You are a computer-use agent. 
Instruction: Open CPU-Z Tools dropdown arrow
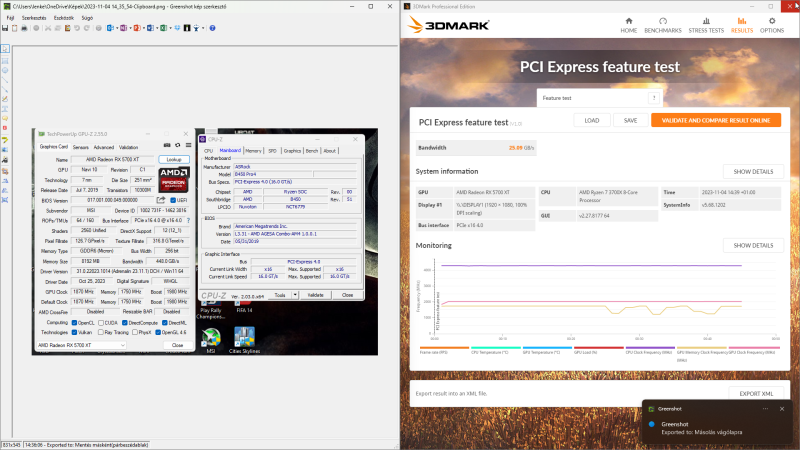tap(295, 295)
